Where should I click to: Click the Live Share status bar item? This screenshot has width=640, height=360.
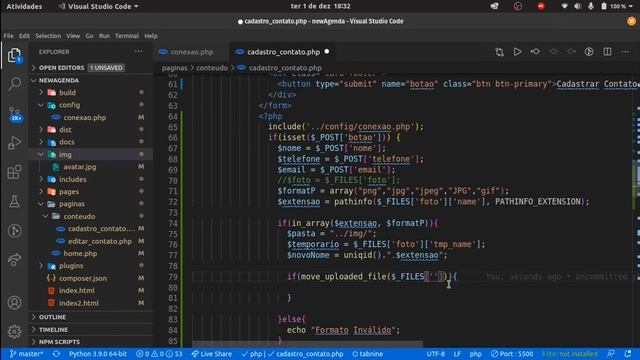211,354
